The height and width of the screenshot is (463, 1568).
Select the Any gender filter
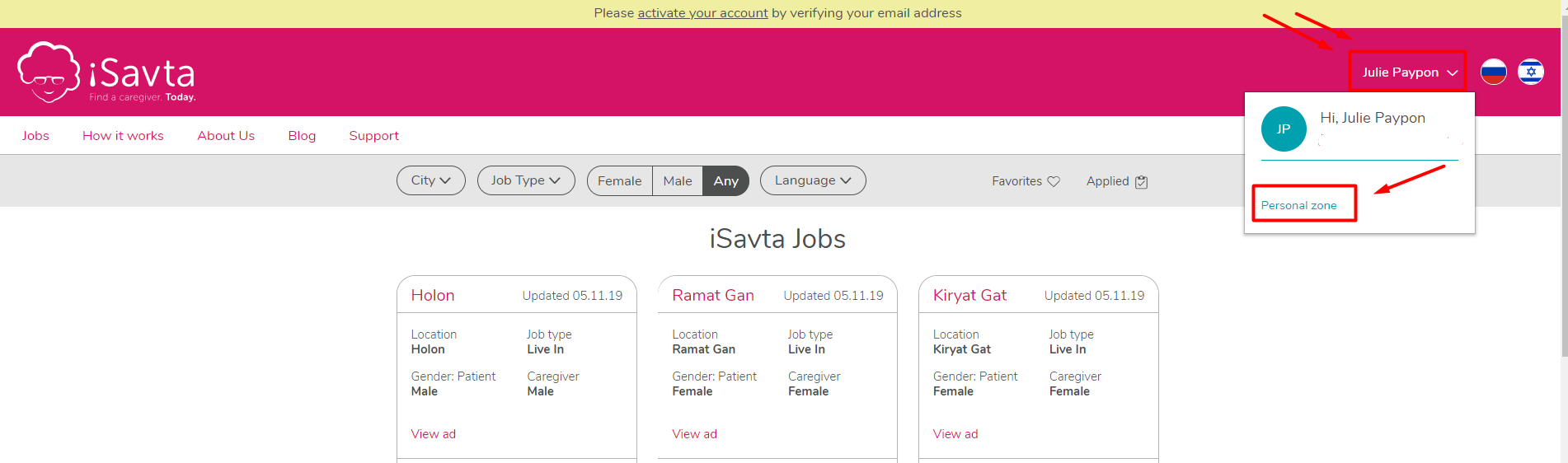725,181
